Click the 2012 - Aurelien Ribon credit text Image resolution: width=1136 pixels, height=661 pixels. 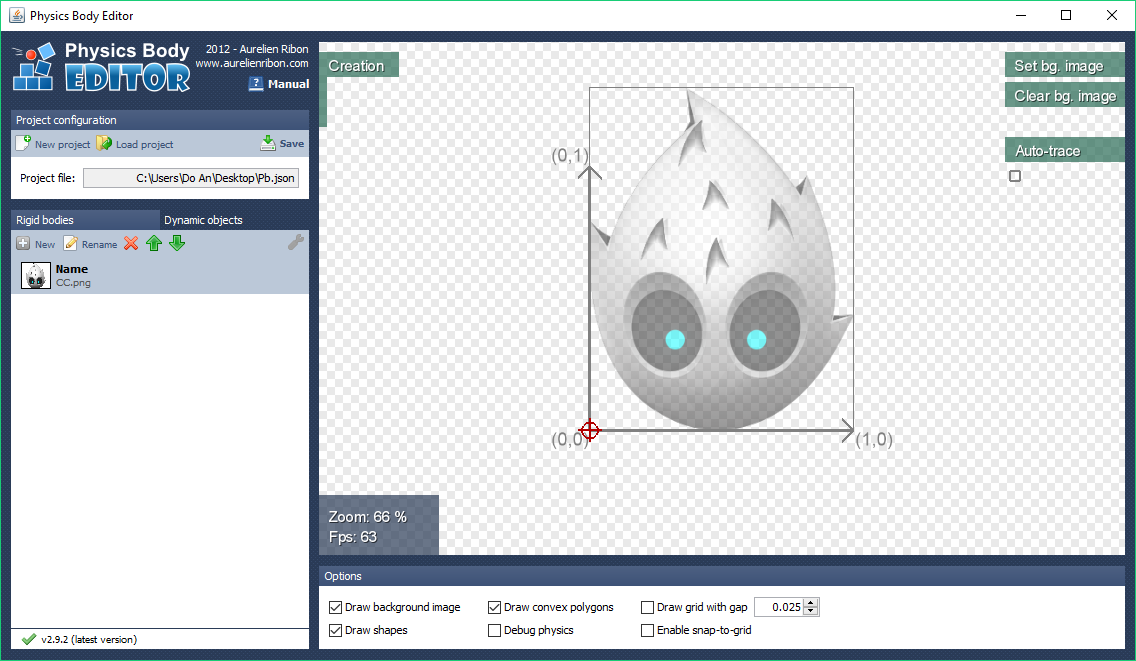[x=257, y=49]
